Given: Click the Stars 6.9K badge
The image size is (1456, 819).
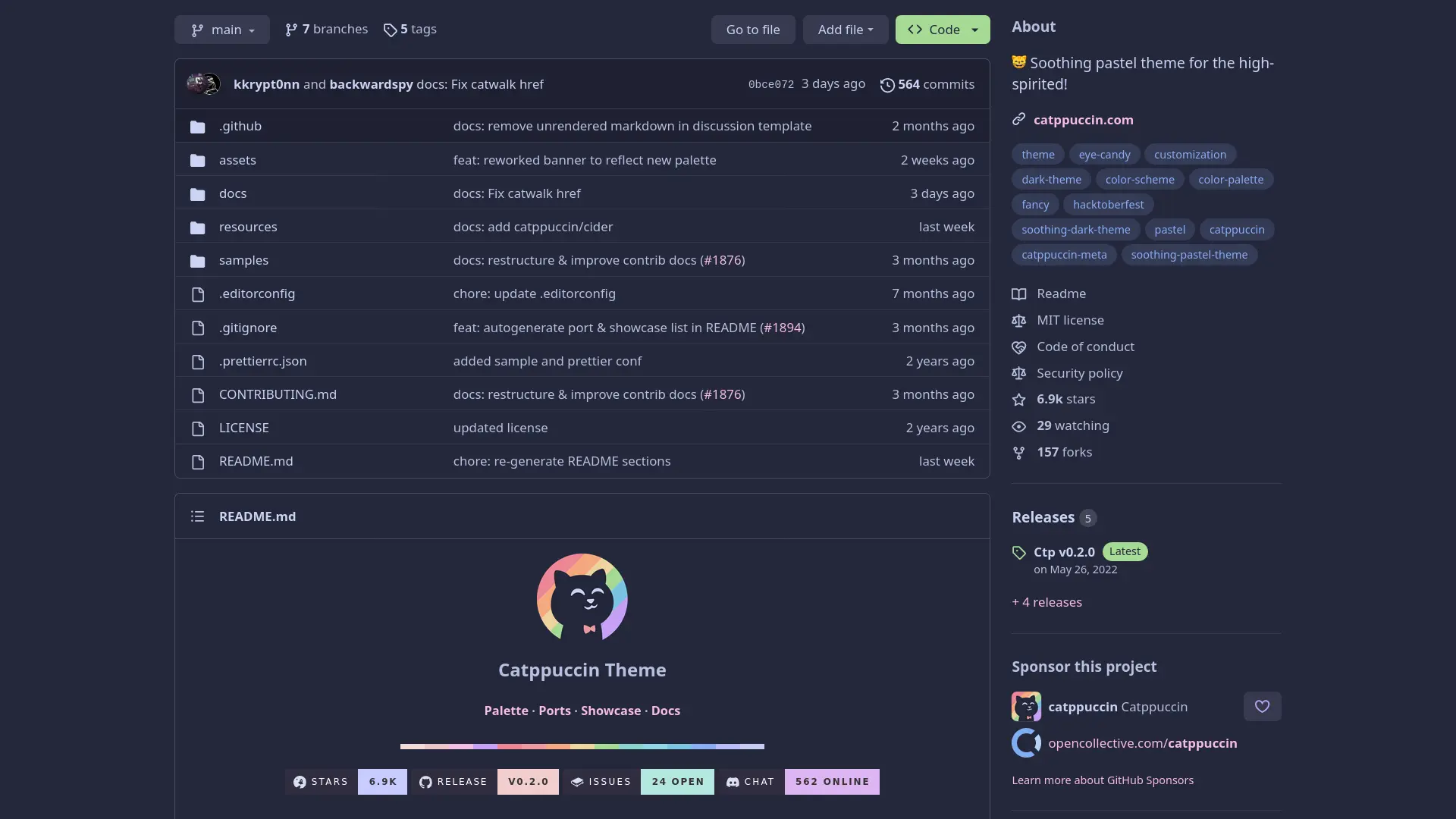Looking at the screenshot, I should [346, 782].
